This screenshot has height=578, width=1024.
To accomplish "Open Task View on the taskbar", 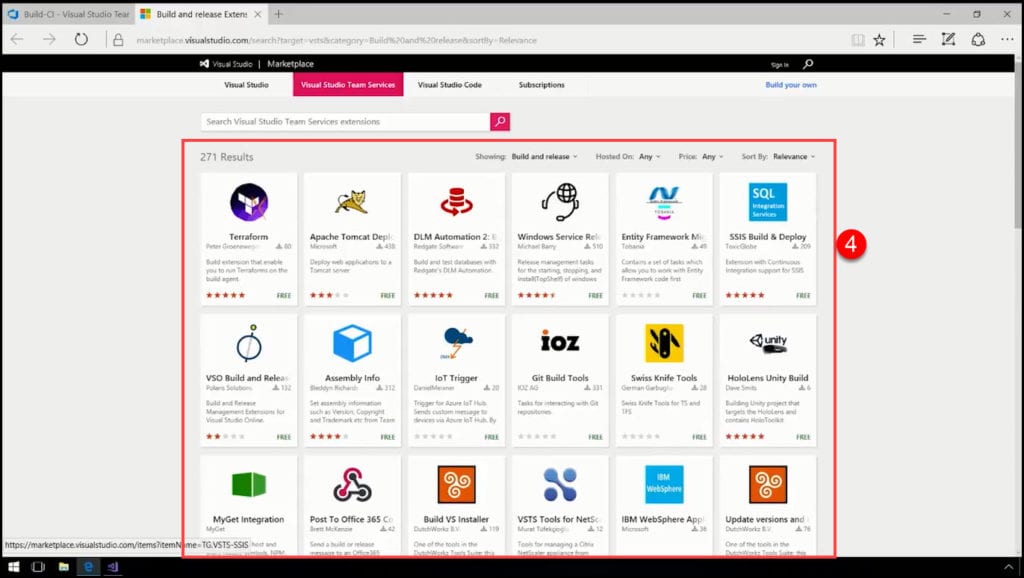I will pyautogui.click(x=38, y=567).
